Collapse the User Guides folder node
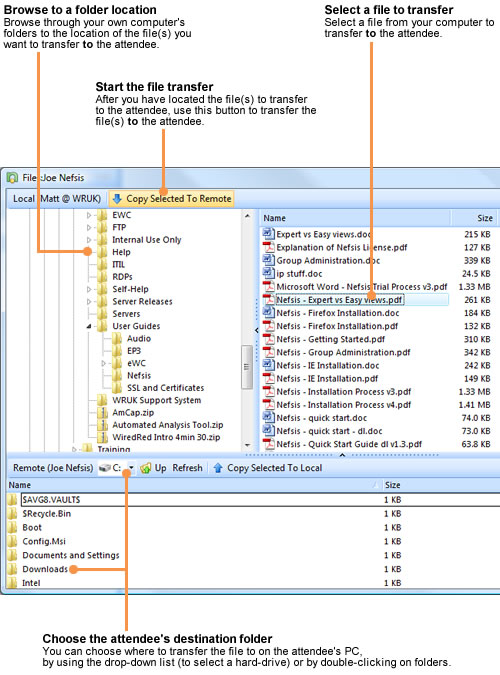The width and height of the screenshot is (500, 675). pyautogui.click(x=89, y=326)
